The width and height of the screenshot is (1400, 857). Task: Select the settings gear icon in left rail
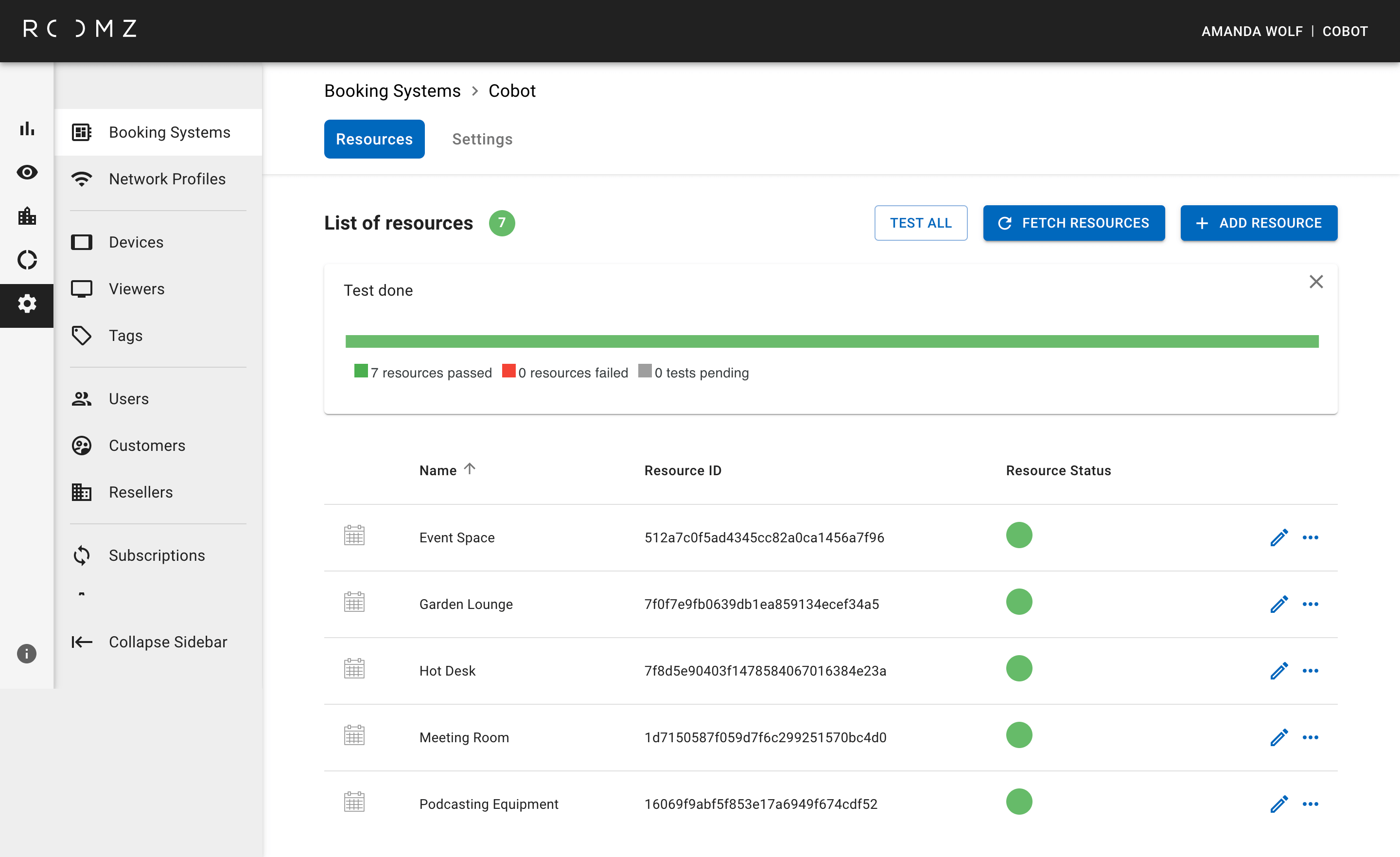[27, 304]
